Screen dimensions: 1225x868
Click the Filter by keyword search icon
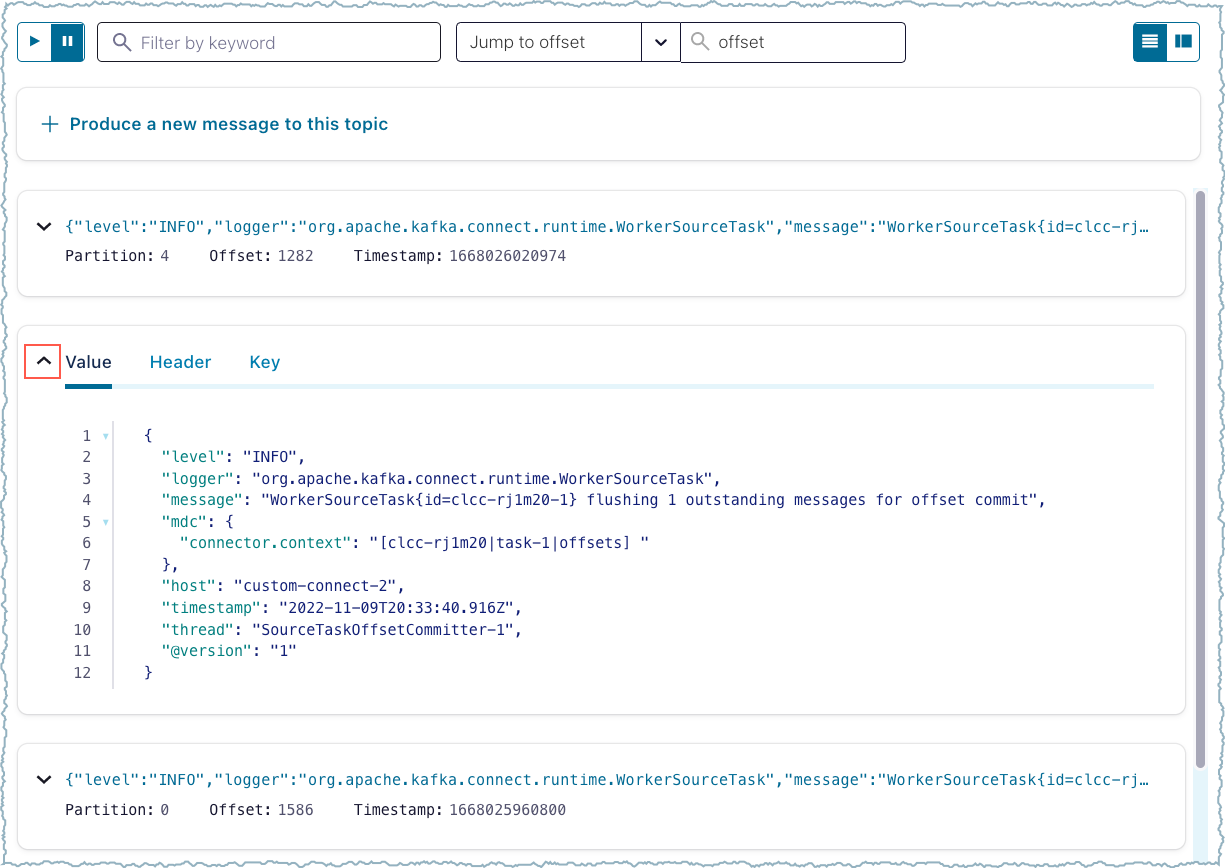[122, 43]
